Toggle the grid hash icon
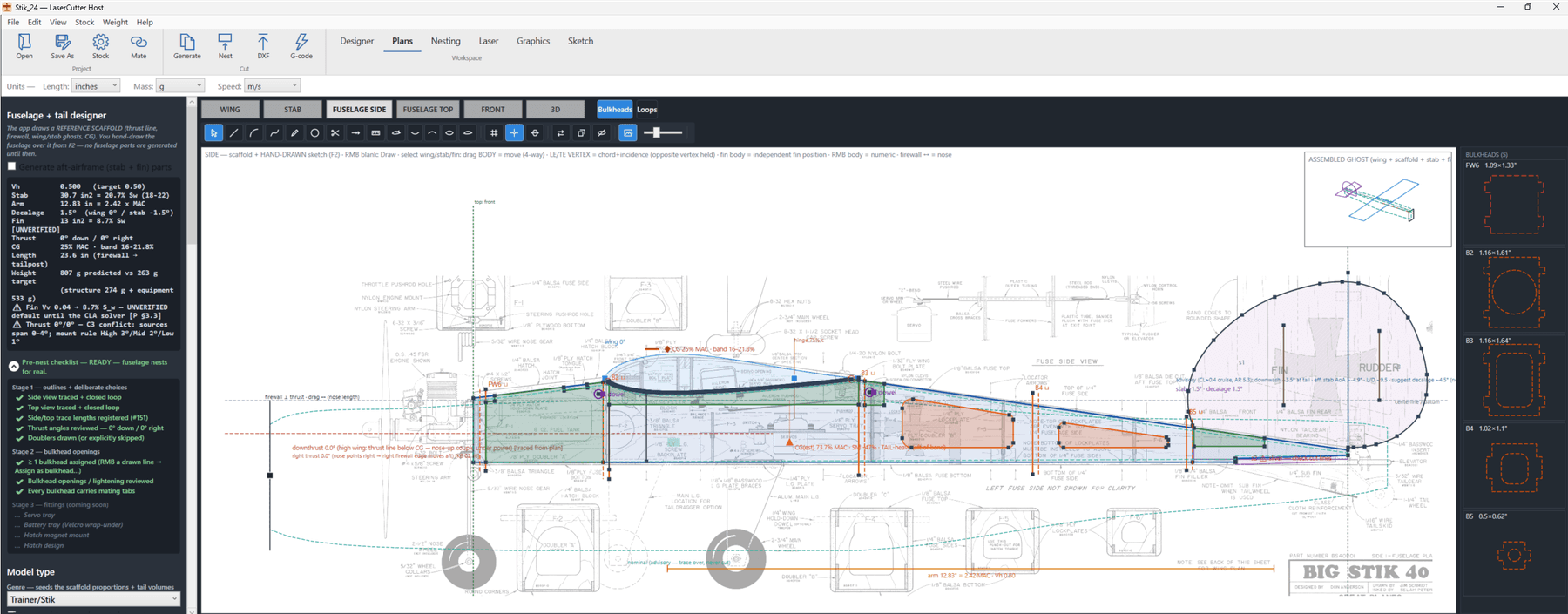1568x614 pixels. [494, 132]
